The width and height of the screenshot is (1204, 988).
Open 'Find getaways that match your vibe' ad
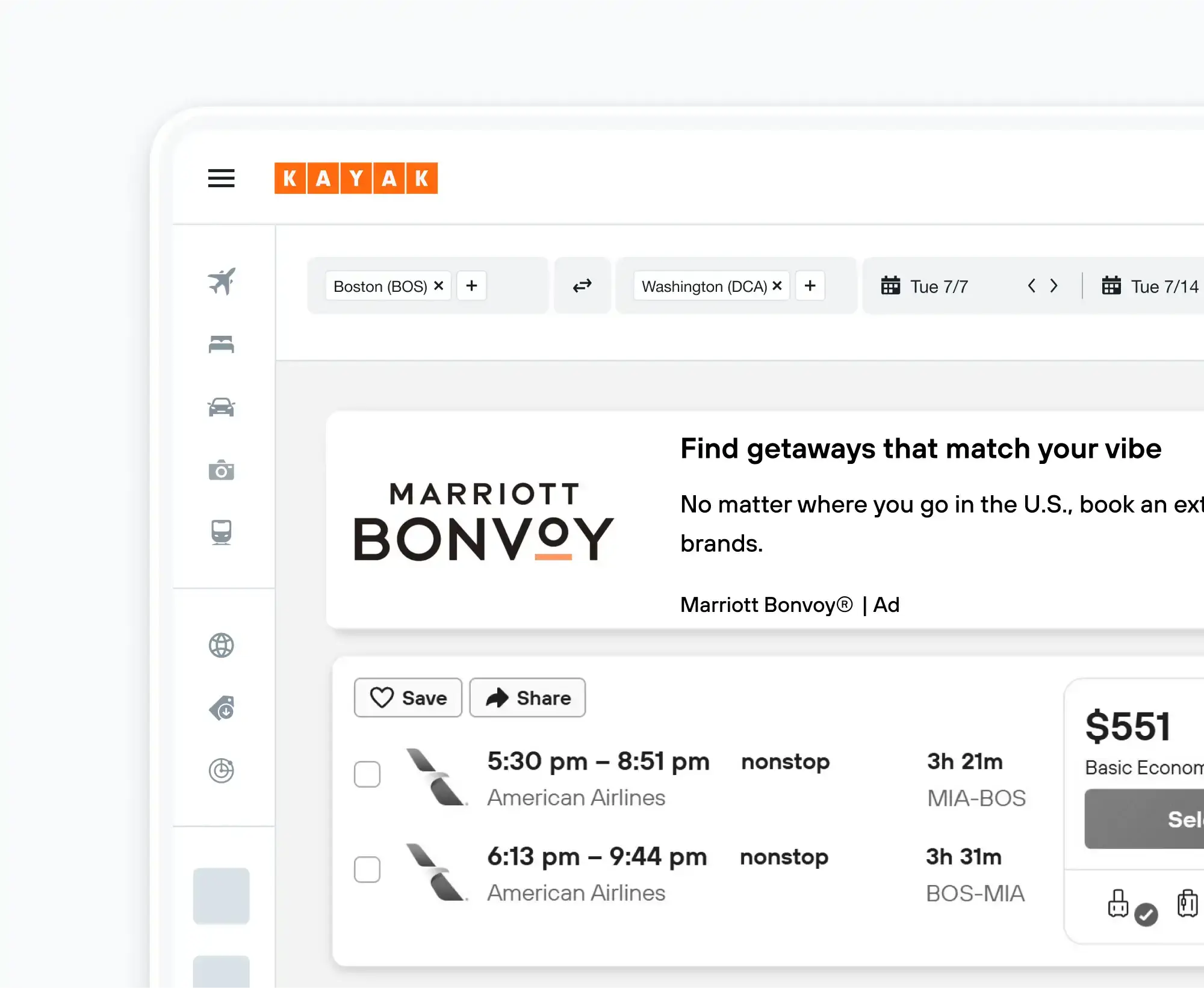(920, 449)
